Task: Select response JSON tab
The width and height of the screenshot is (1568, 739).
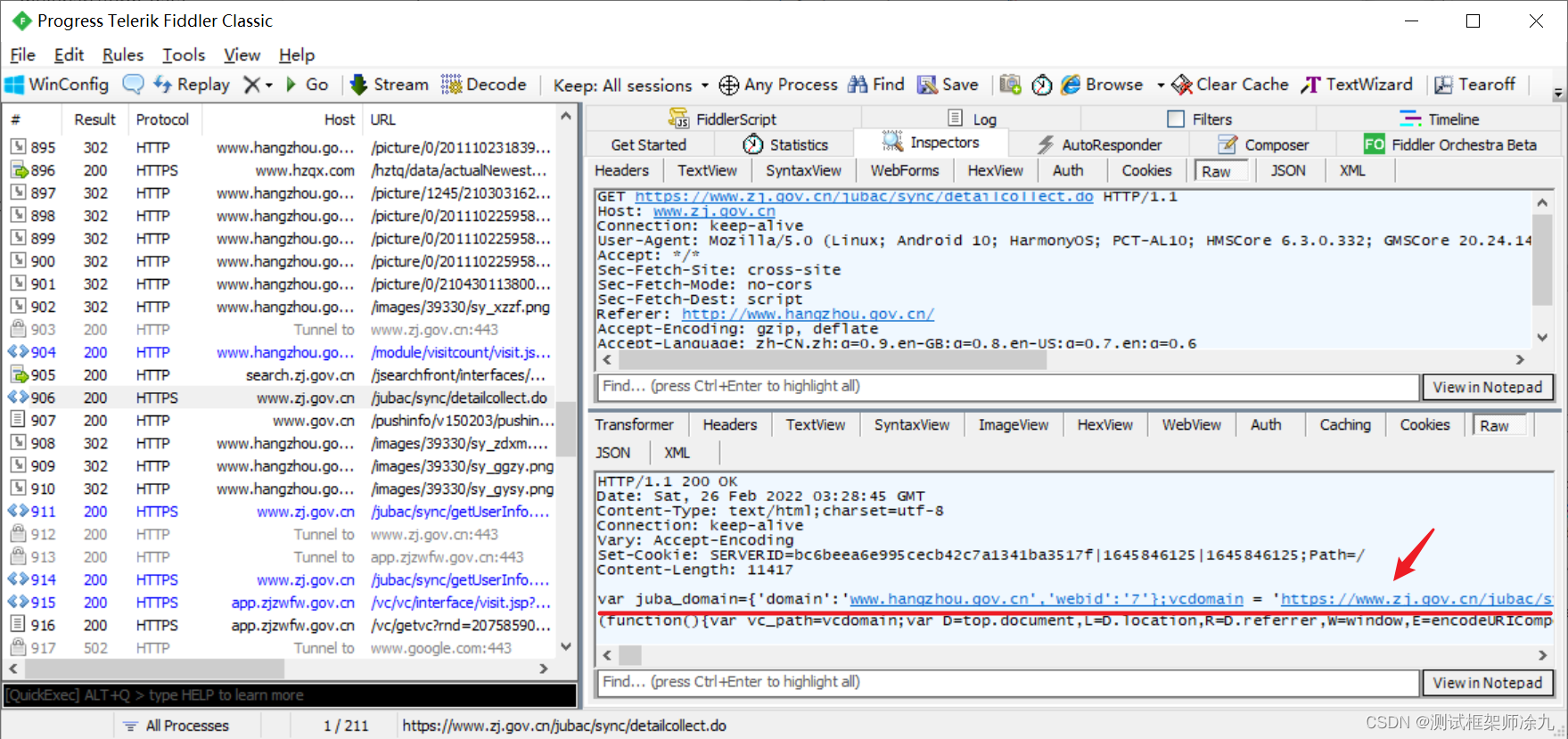Action: 612,453
